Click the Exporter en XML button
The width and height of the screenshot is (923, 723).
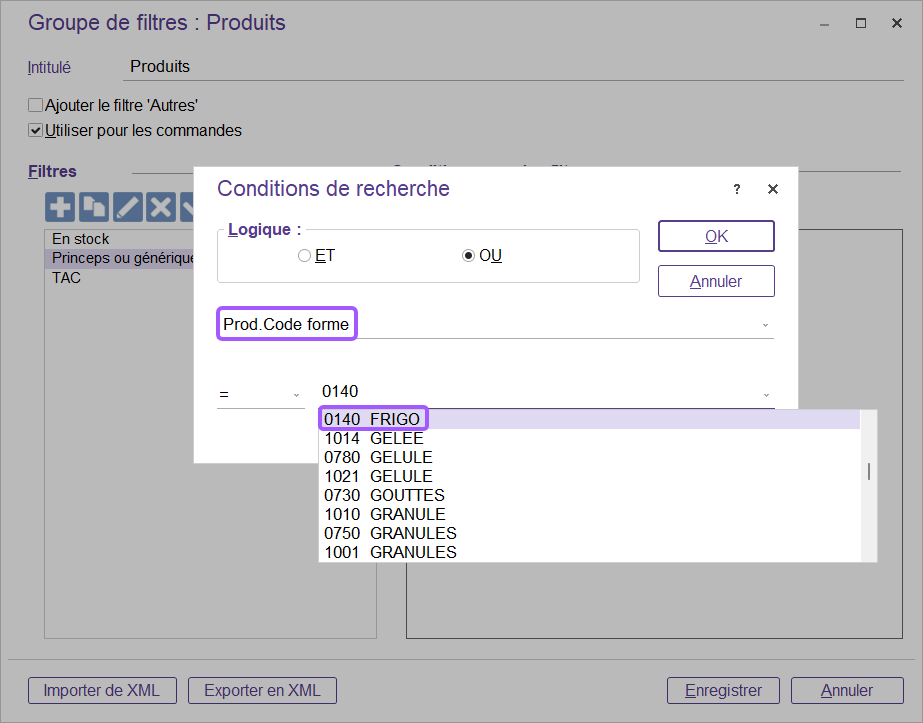262,690
